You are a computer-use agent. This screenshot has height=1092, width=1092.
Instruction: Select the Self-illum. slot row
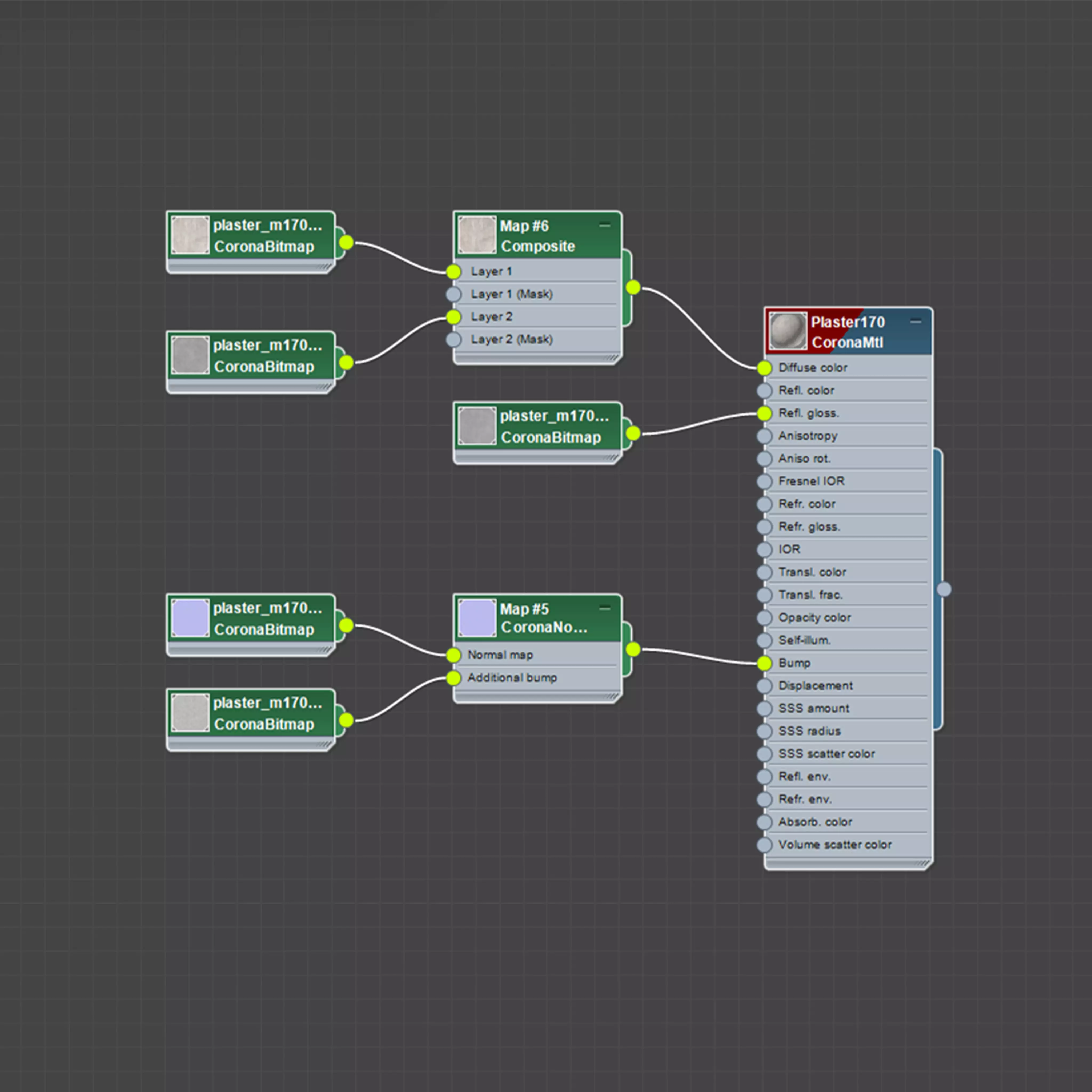pos(804,640)
